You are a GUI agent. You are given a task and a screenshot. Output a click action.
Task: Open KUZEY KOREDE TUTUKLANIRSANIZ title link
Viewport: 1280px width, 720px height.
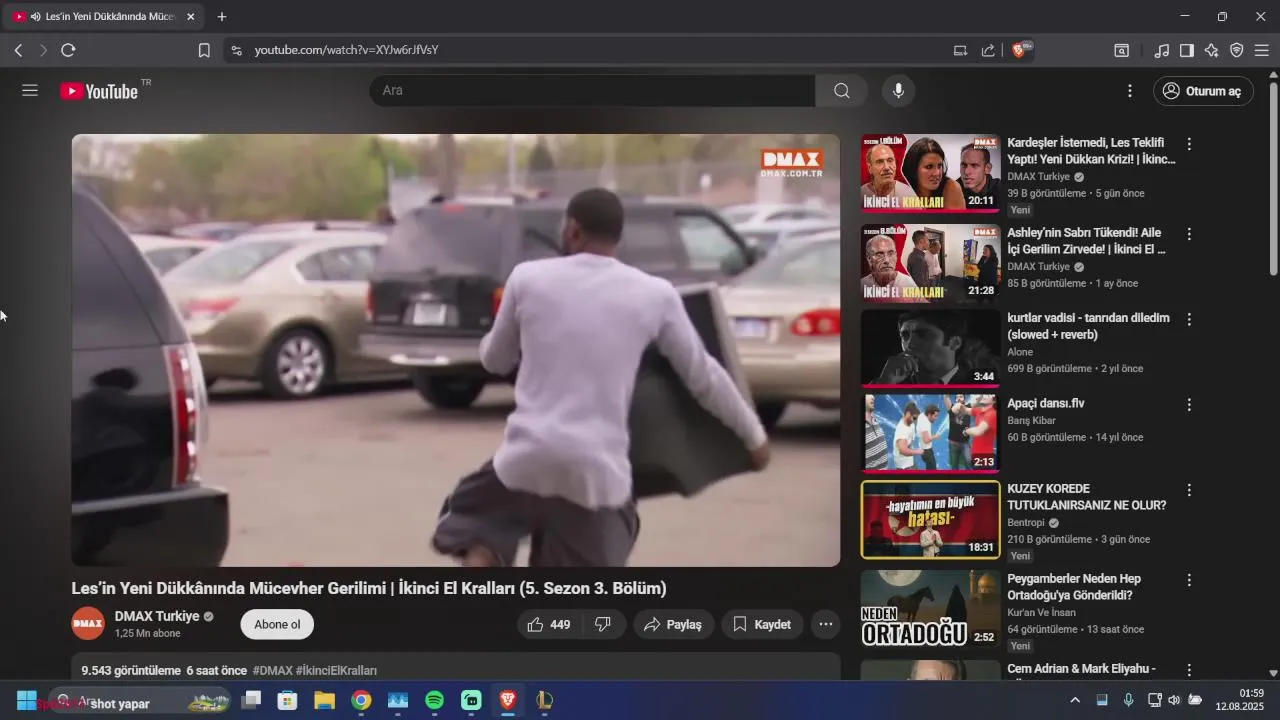click(1087, 497)
